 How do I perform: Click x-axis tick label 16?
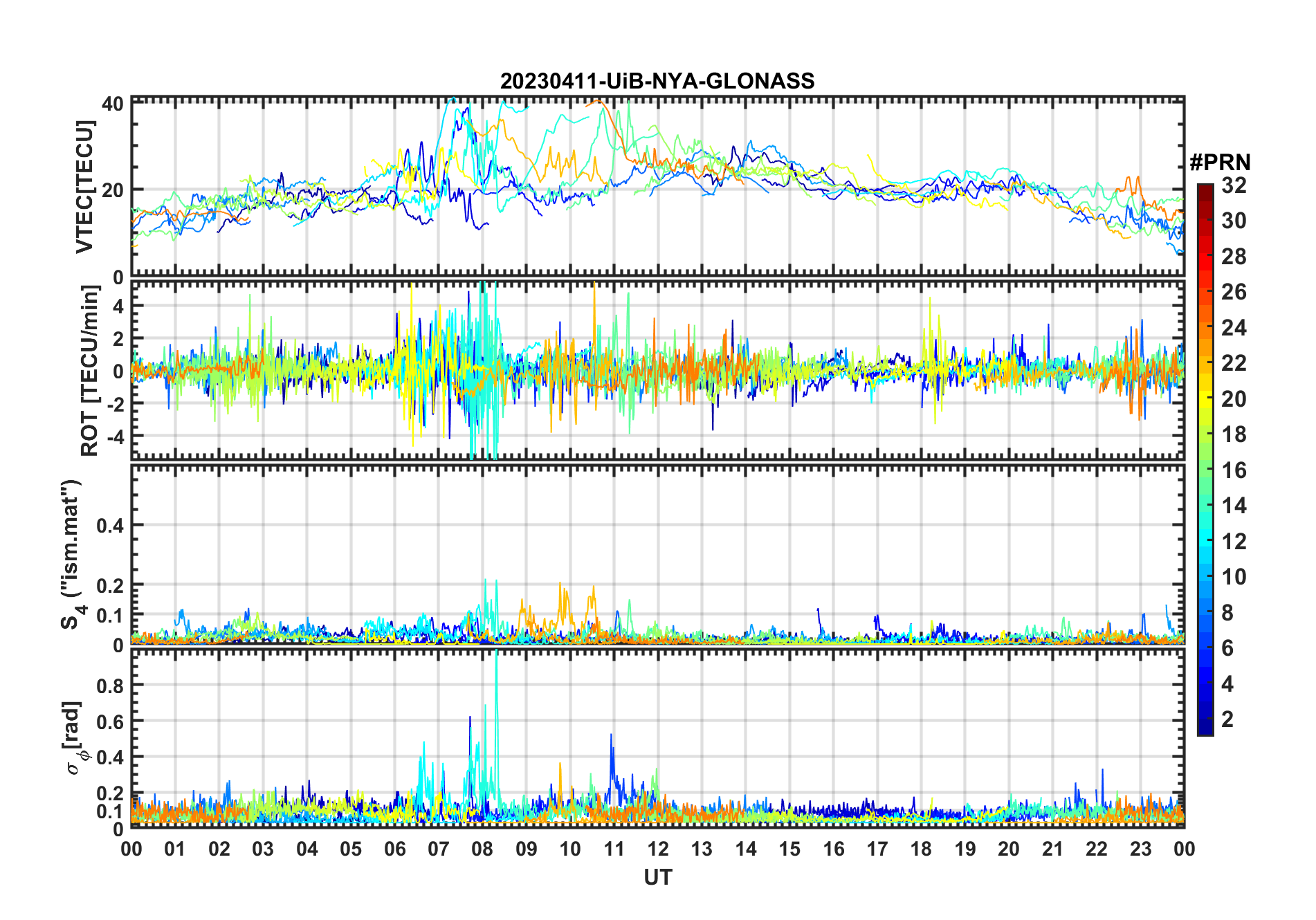point(834,849)
